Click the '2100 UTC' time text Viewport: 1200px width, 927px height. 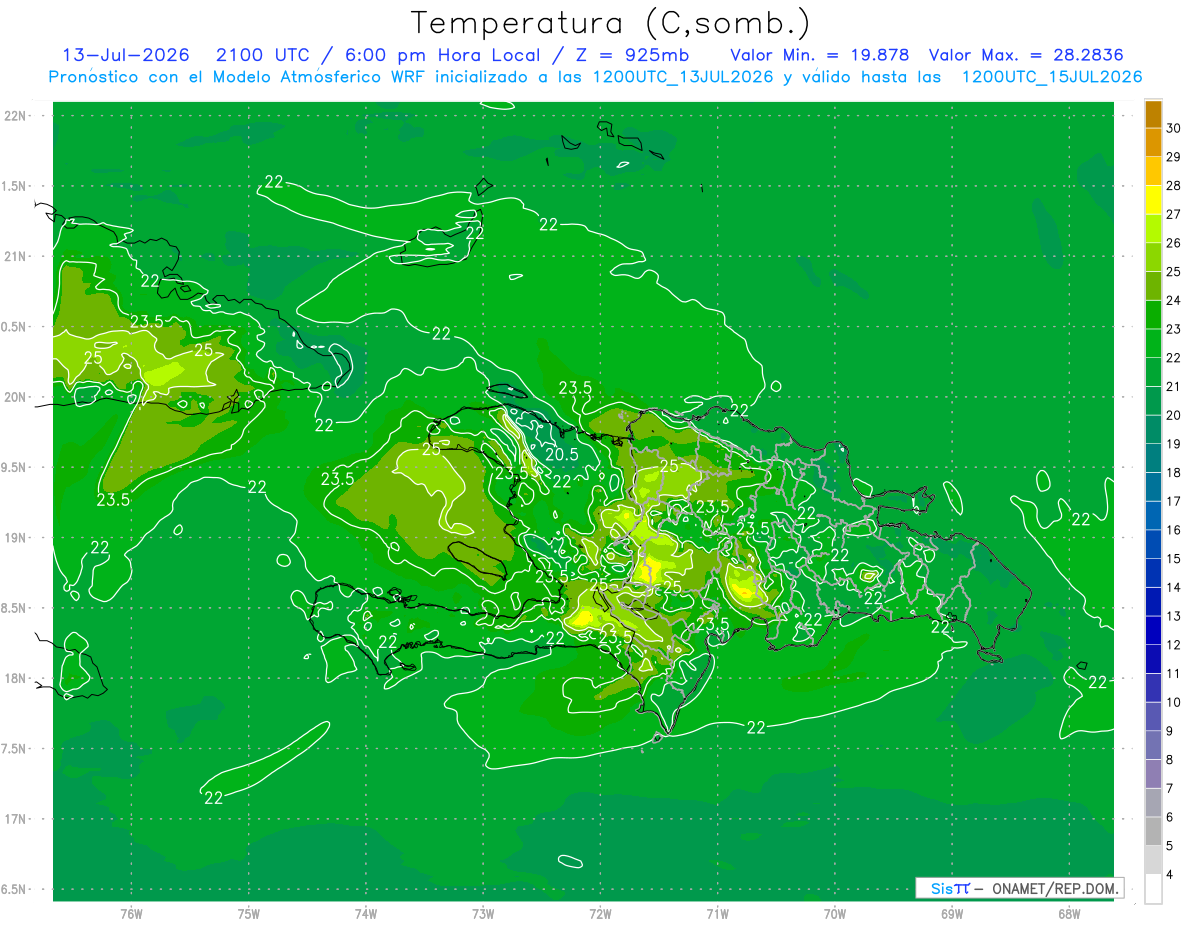[x=265, y=55]
